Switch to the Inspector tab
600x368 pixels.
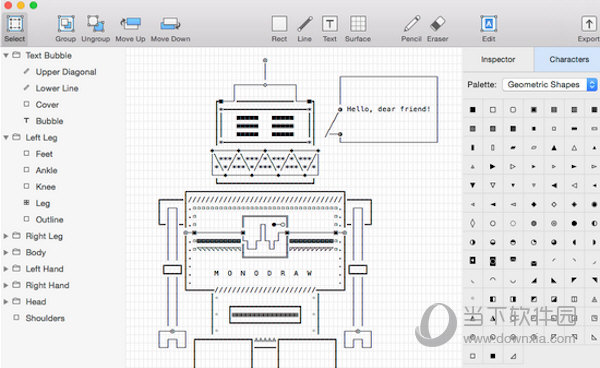click(x=498, y=59)
